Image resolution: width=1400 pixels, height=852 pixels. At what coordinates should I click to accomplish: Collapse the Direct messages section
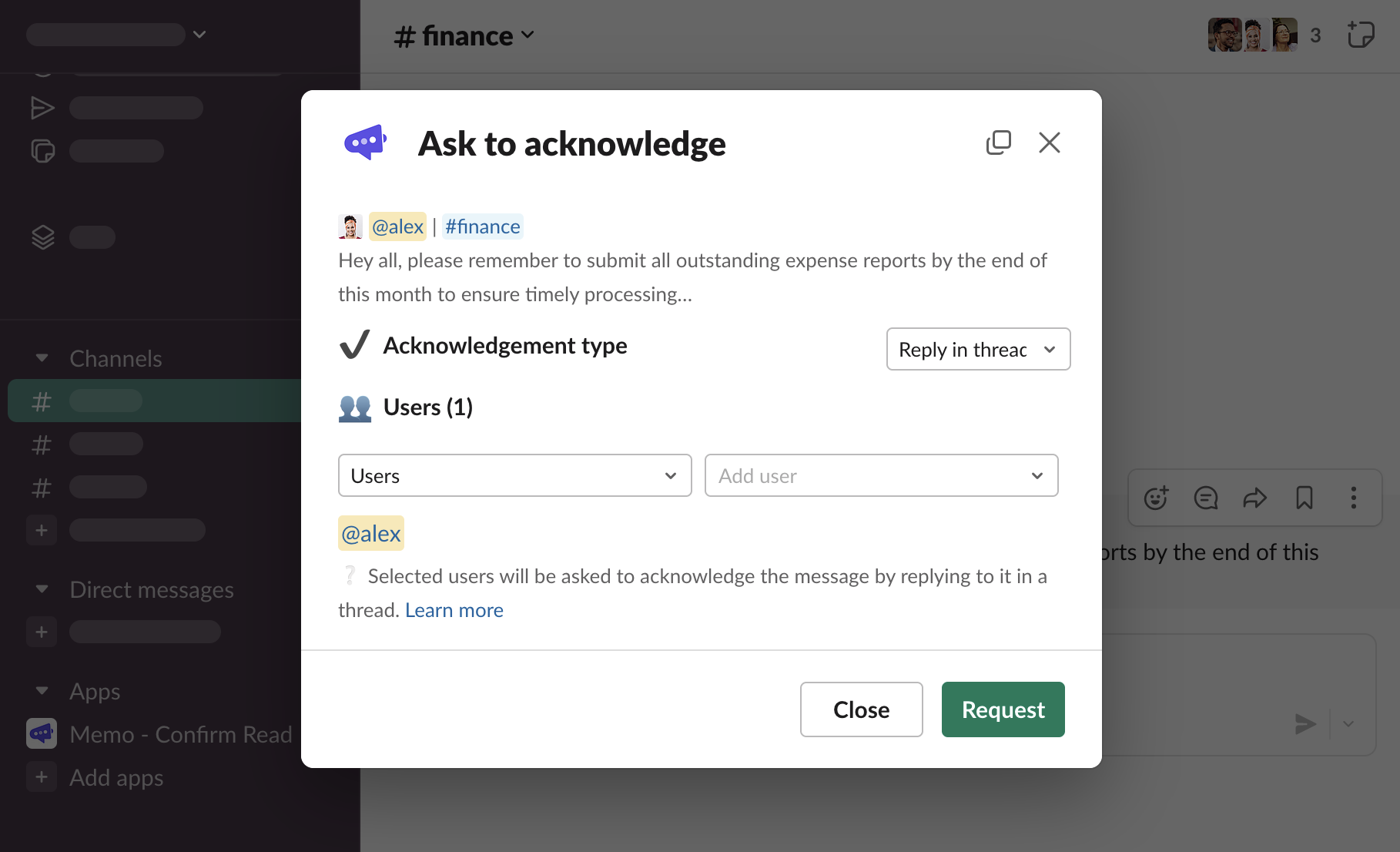(42, 589)
